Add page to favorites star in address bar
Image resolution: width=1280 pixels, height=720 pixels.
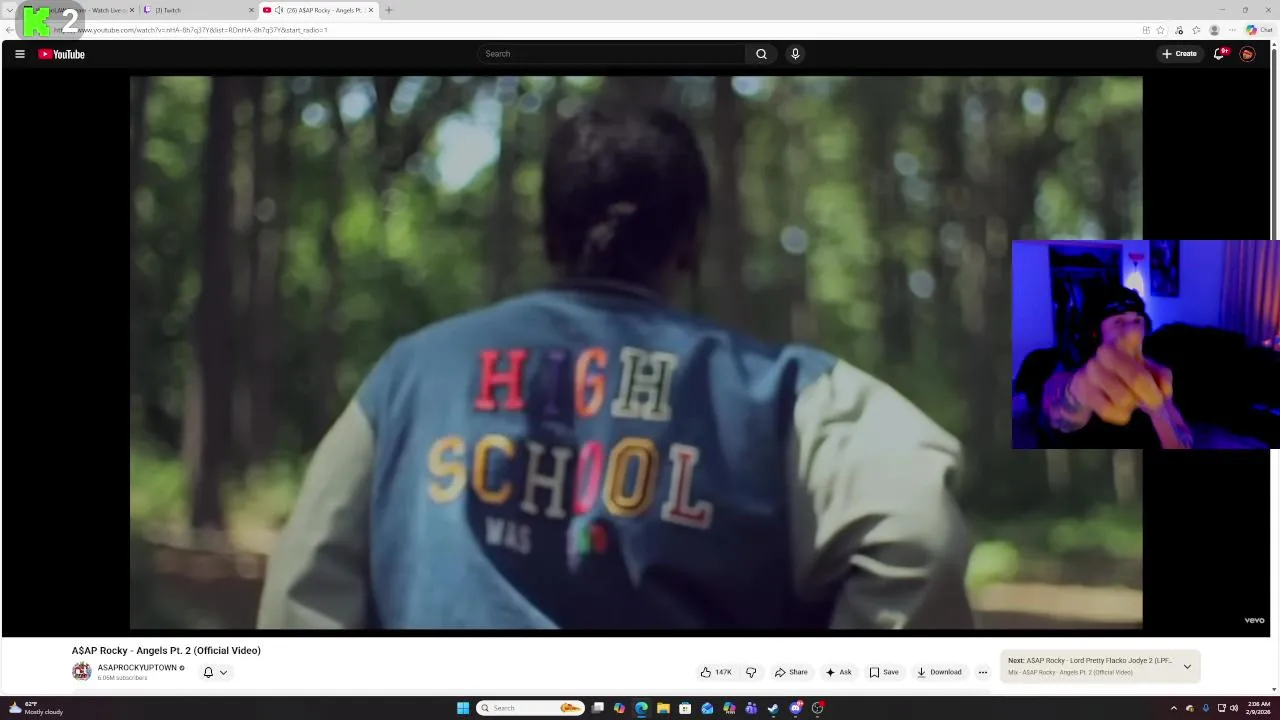[1161, 30]
